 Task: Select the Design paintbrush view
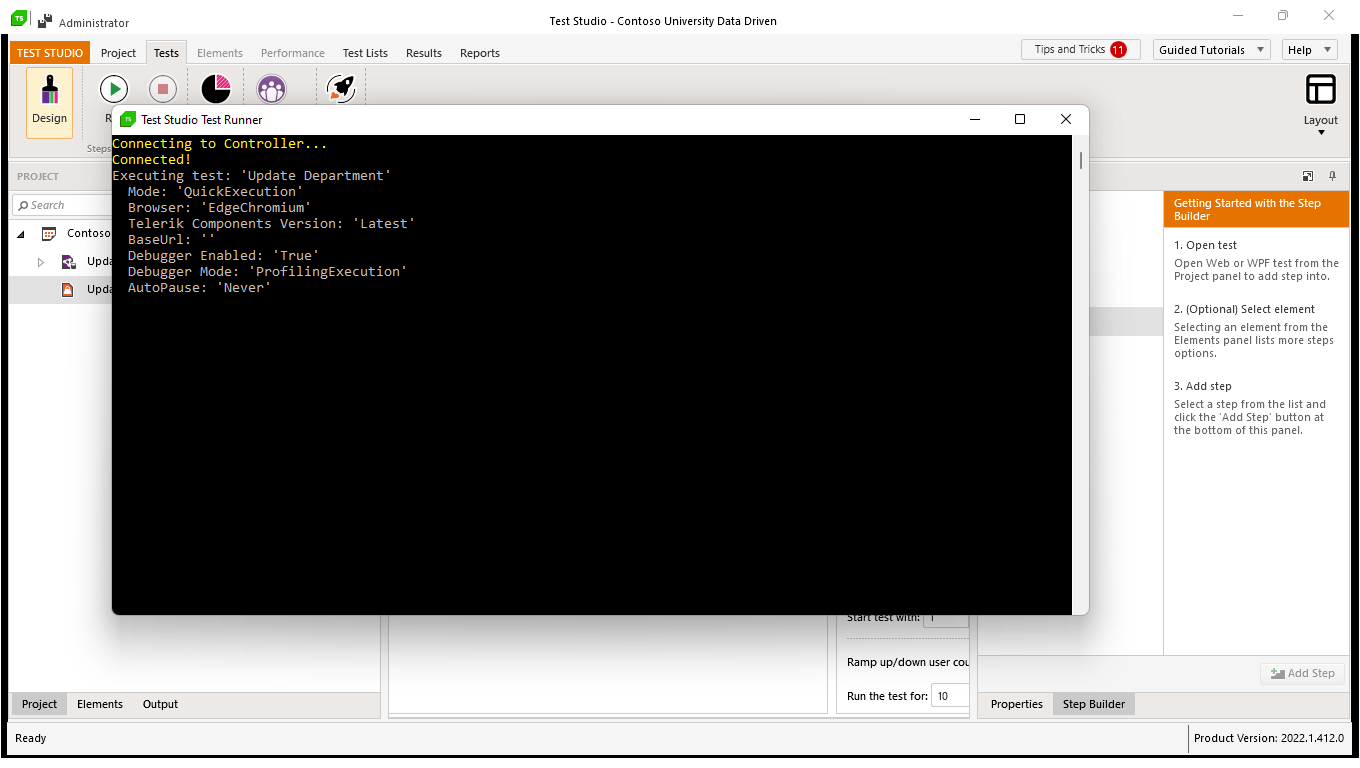(49, 103)
